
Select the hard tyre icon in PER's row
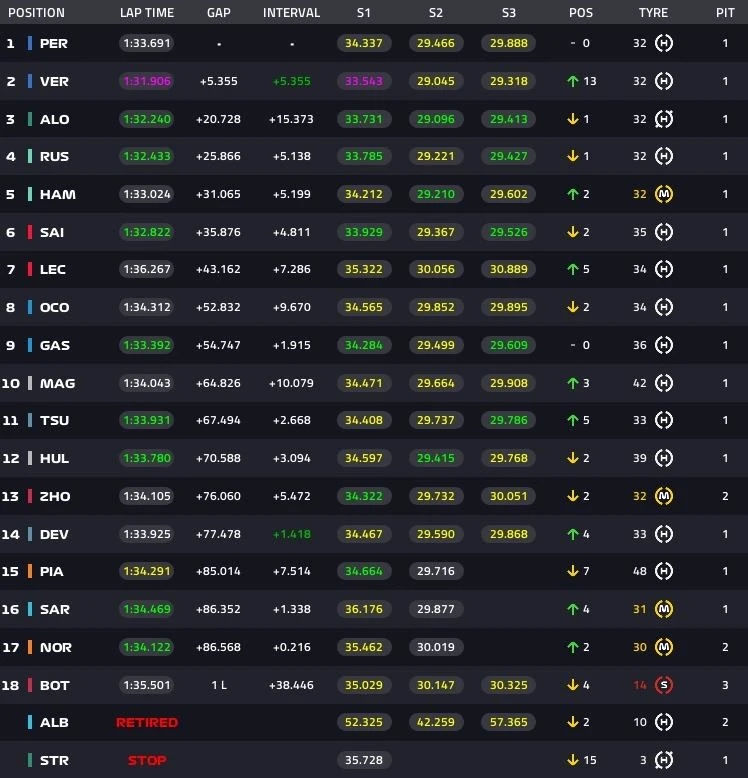coord(663,44)
